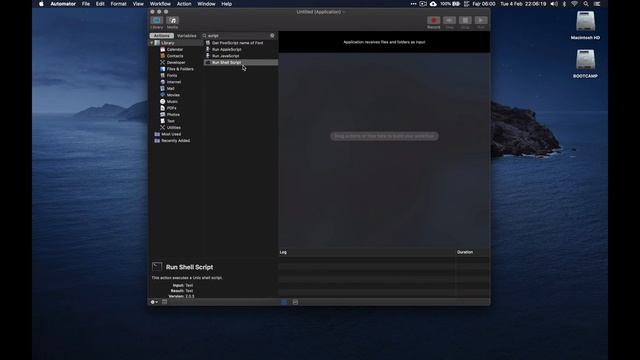Click into the action search field
Viewport: 640px width, 360px height.
238,36
